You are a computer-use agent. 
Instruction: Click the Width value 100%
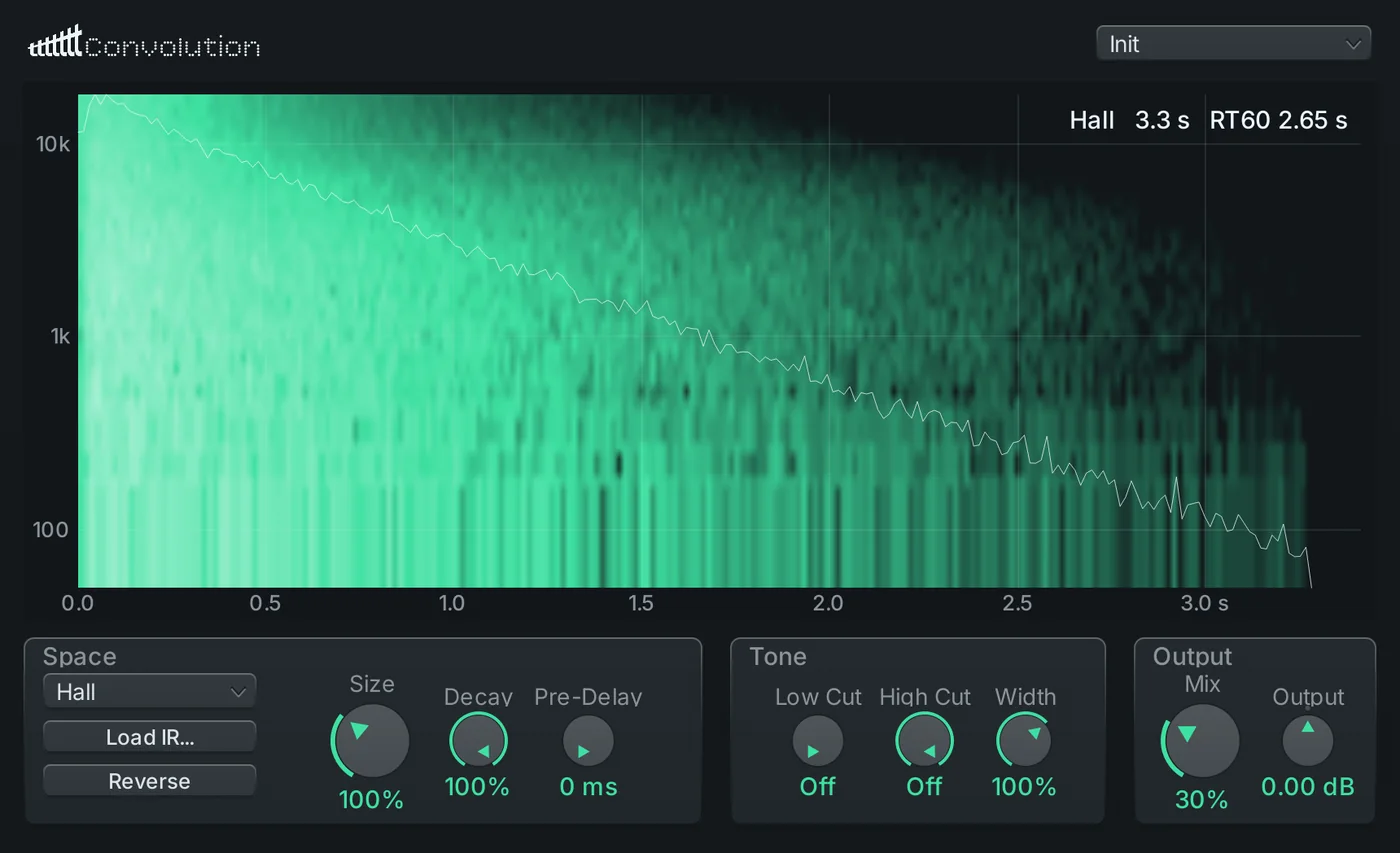pyautogui.click(x=1025, y=787)
